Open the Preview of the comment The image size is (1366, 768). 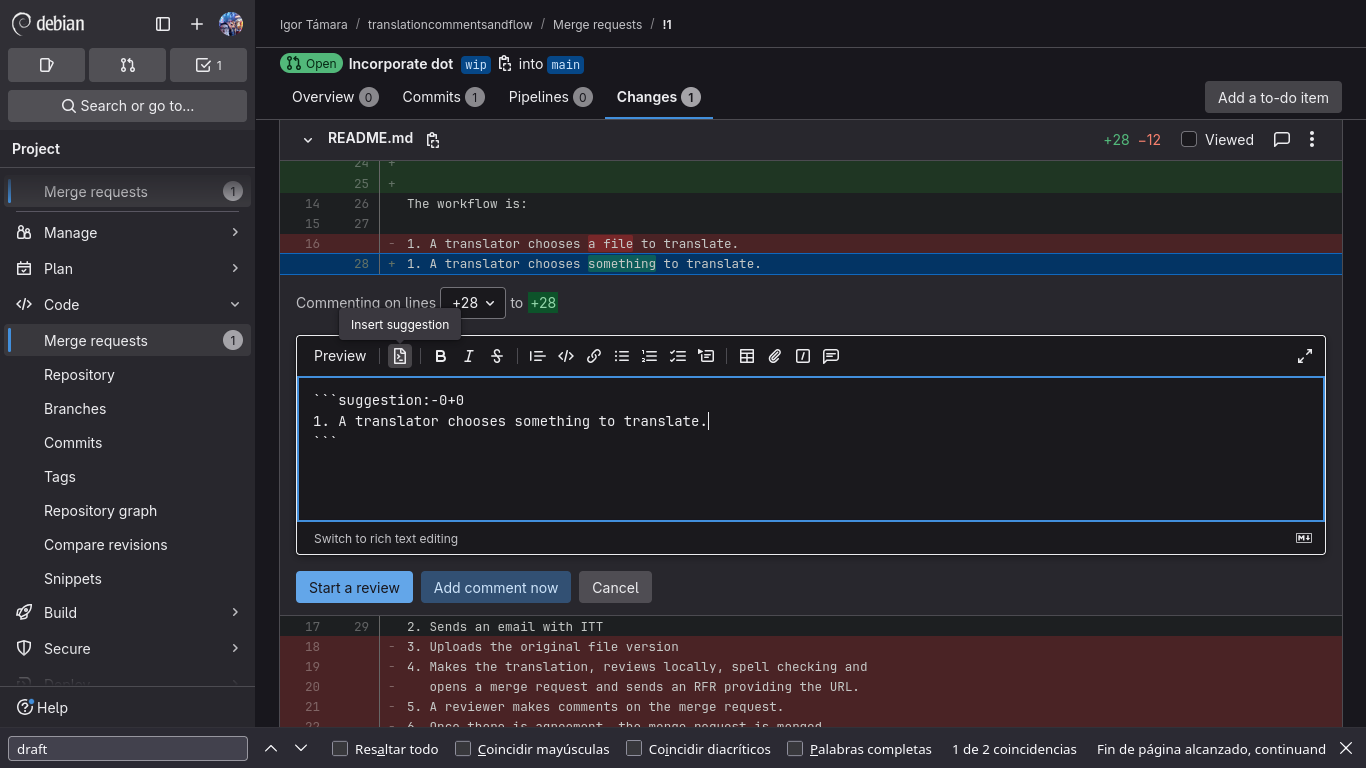point(340,356)
